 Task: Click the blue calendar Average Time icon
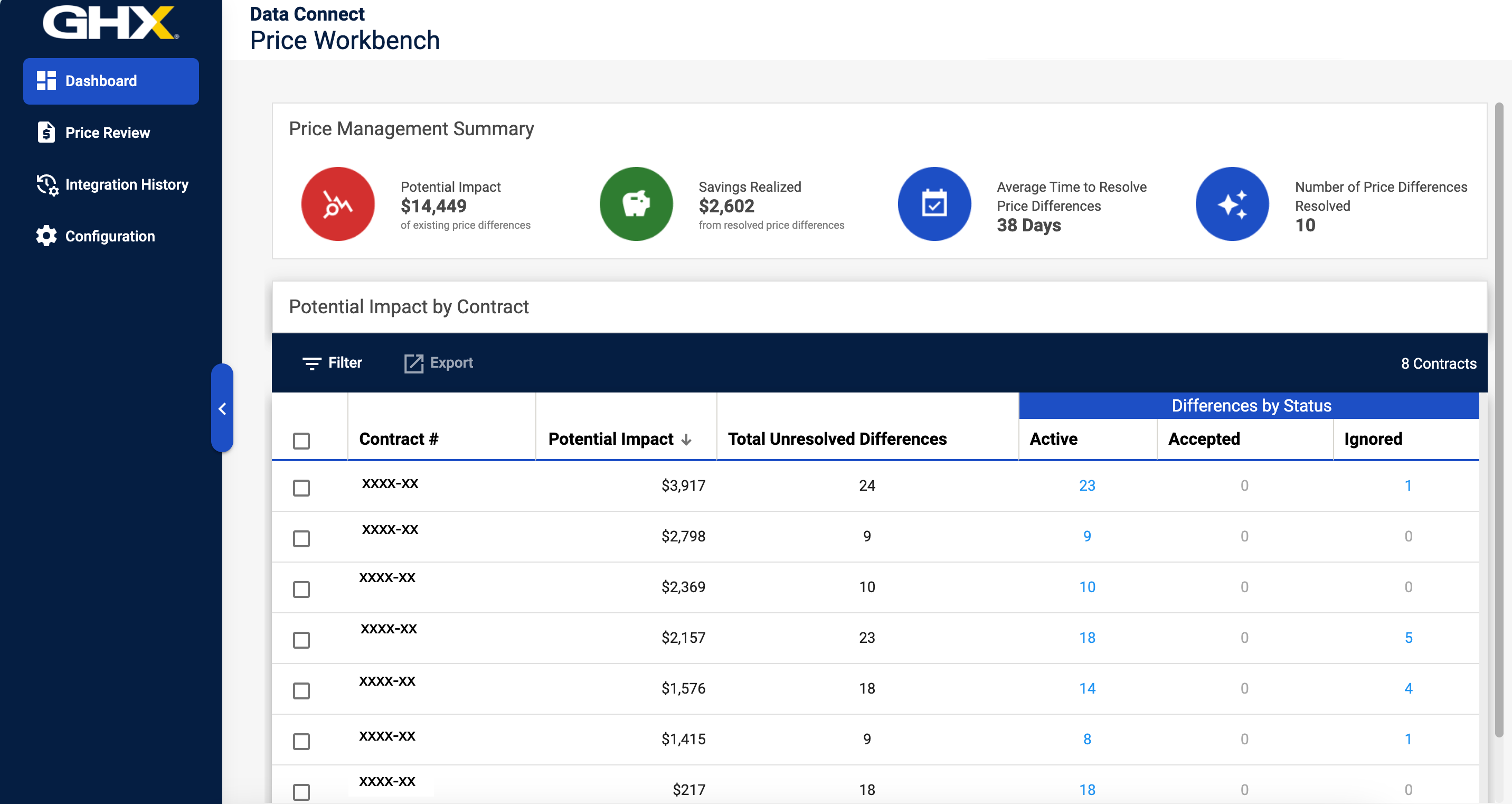[x=934, y=204]
